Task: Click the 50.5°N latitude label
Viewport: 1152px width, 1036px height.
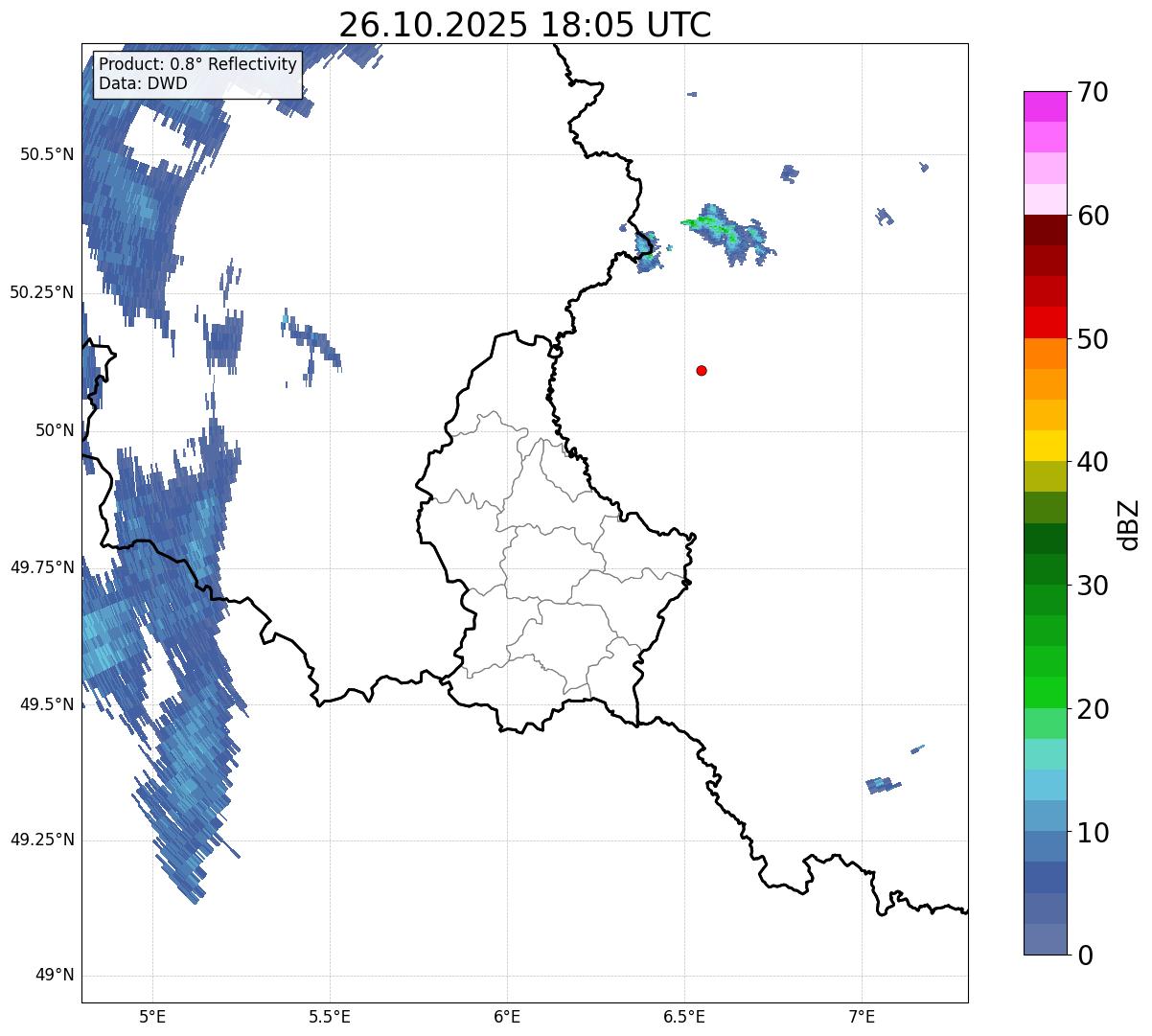Action: point(47,154)
